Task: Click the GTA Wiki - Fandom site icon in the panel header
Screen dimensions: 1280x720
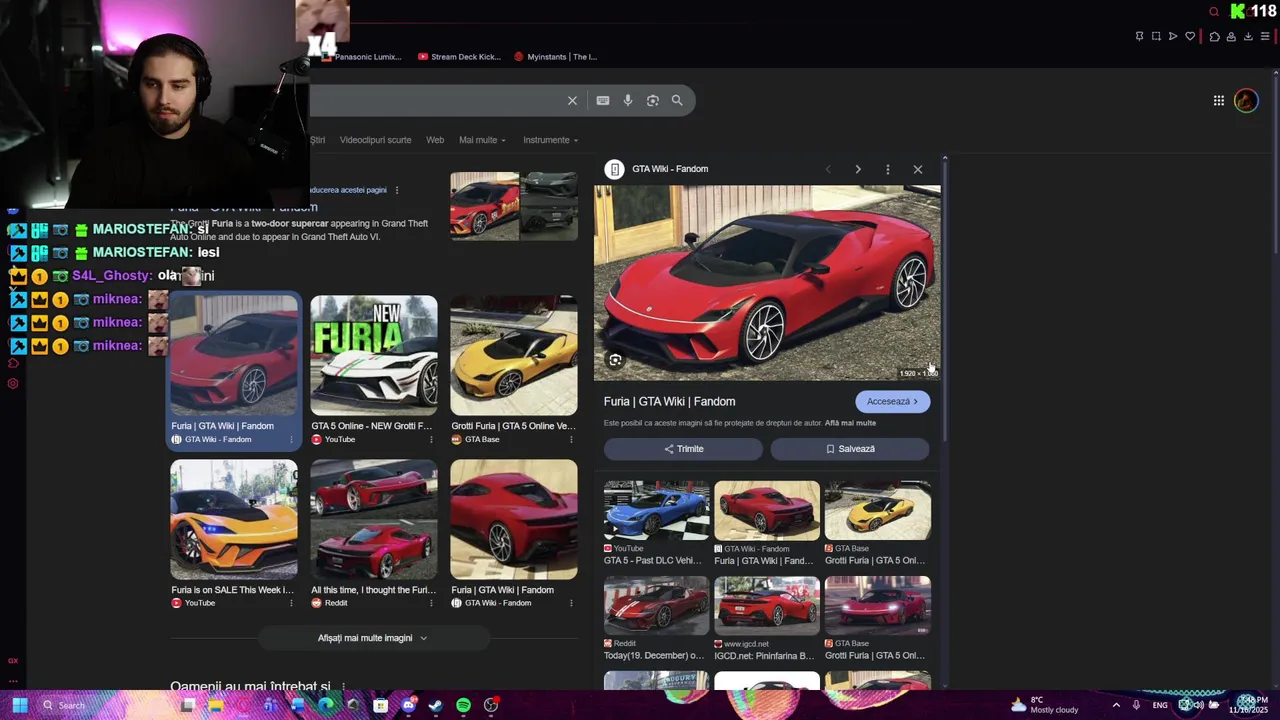Action: pos(614,169)
